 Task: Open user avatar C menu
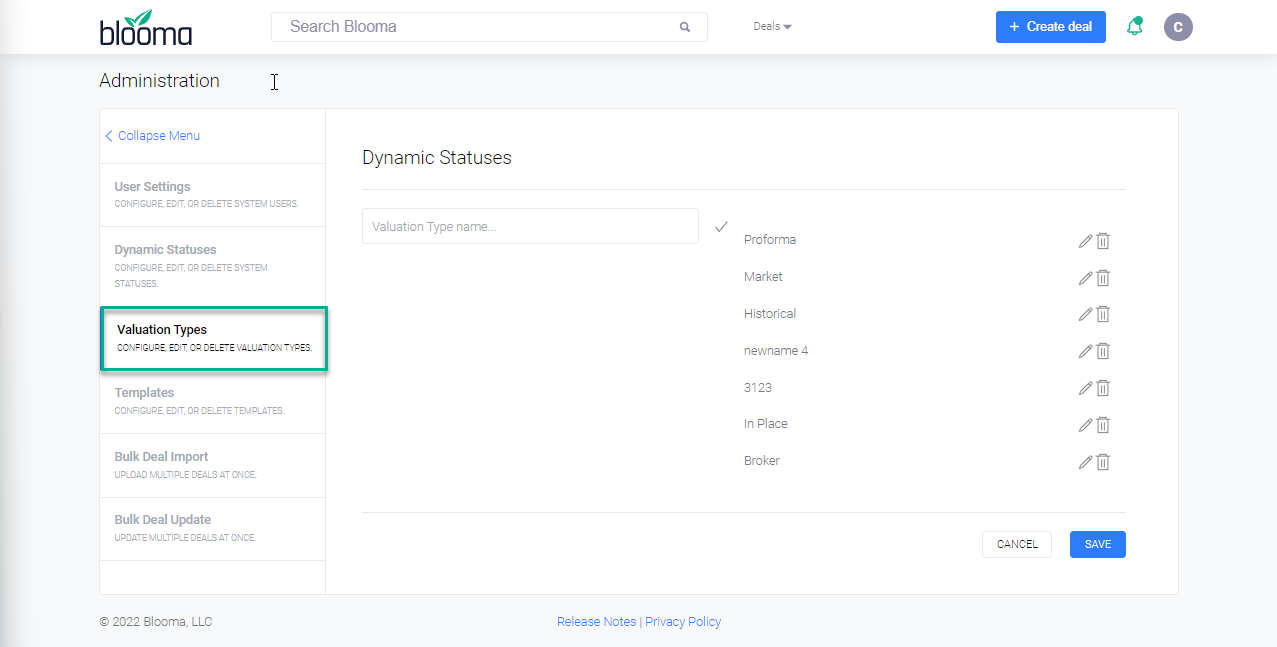point(1178,27)
